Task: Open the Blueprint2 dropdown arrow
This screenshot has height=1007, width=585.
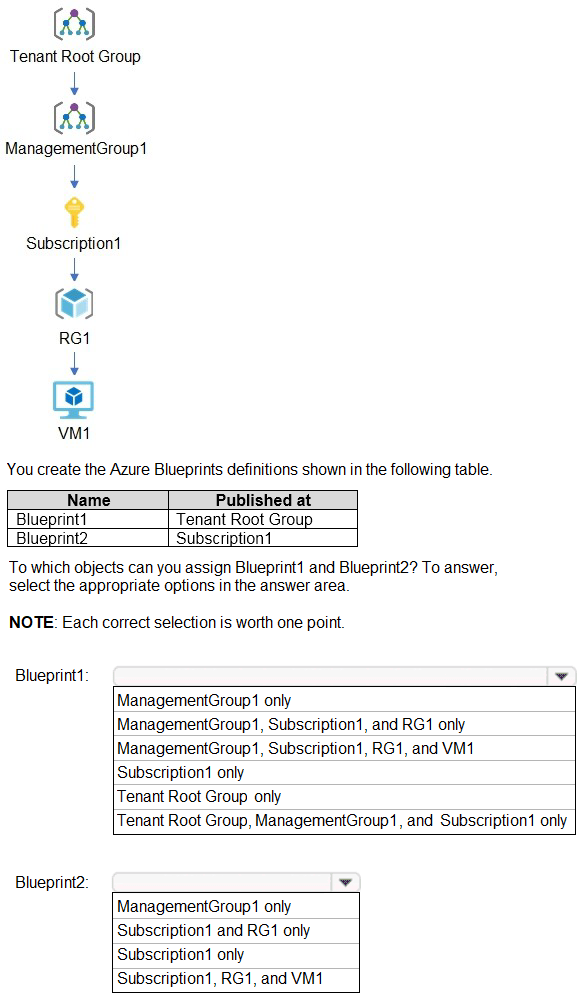Action: click(345, 882)
